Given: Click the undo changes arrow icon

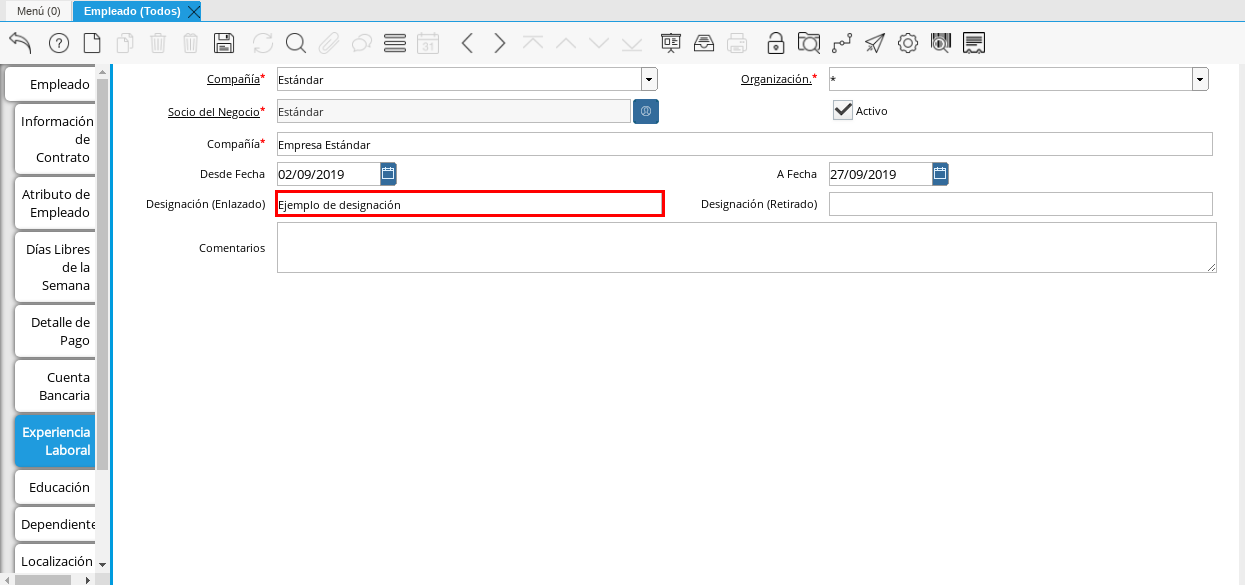Looking at the screenshot, I should click(x=21, y=43).
